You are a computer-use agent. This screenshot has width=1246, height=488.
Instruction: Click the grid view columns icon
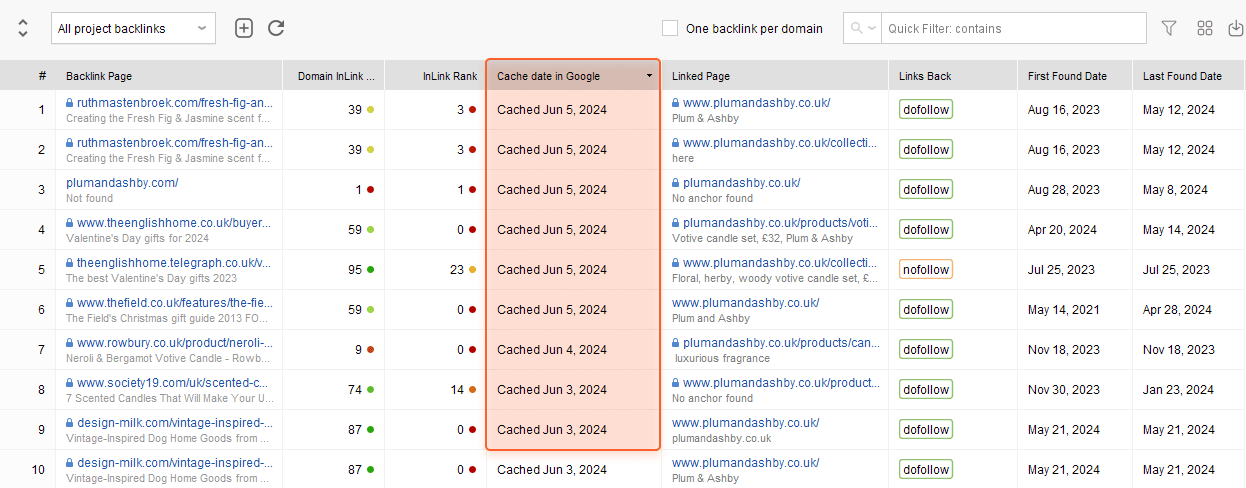pyautogui.click(x=1205, y=28)
